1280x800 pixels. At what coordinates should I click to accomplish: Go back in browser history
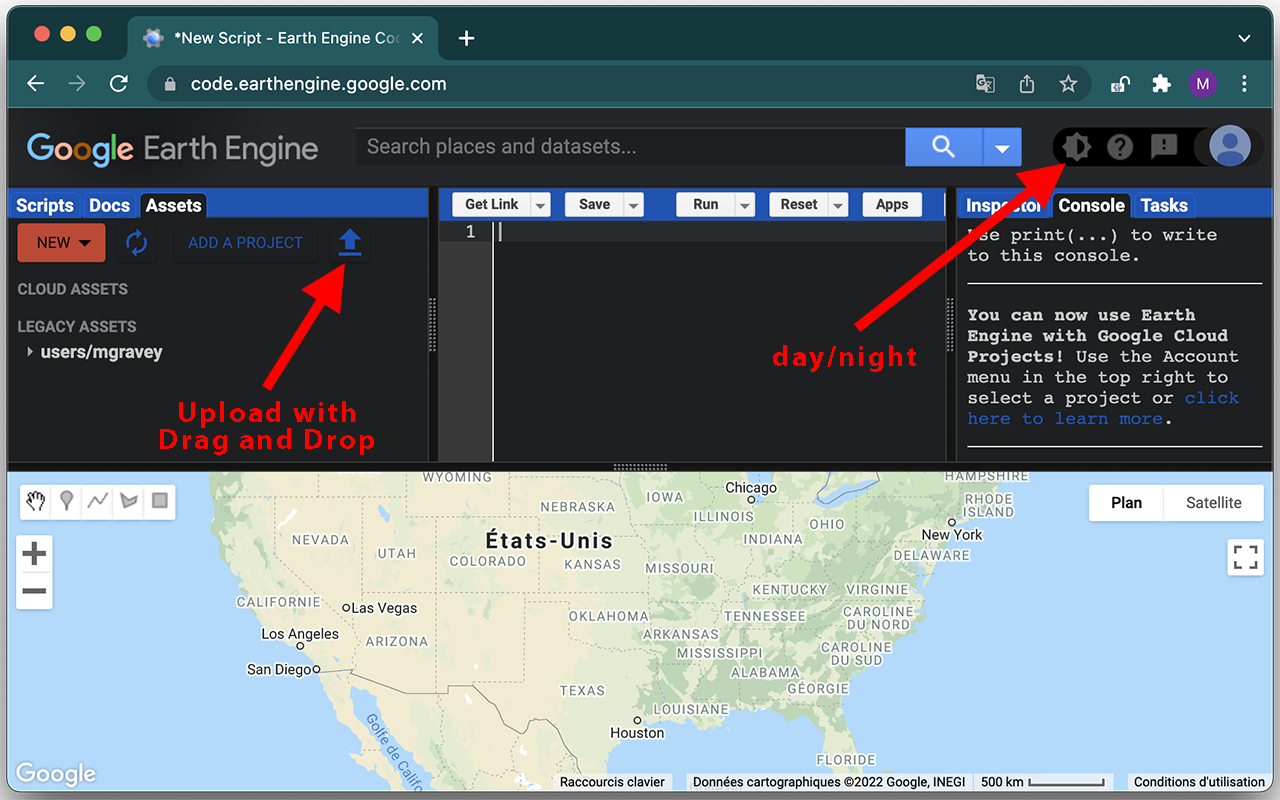click(x=36, y=84)
